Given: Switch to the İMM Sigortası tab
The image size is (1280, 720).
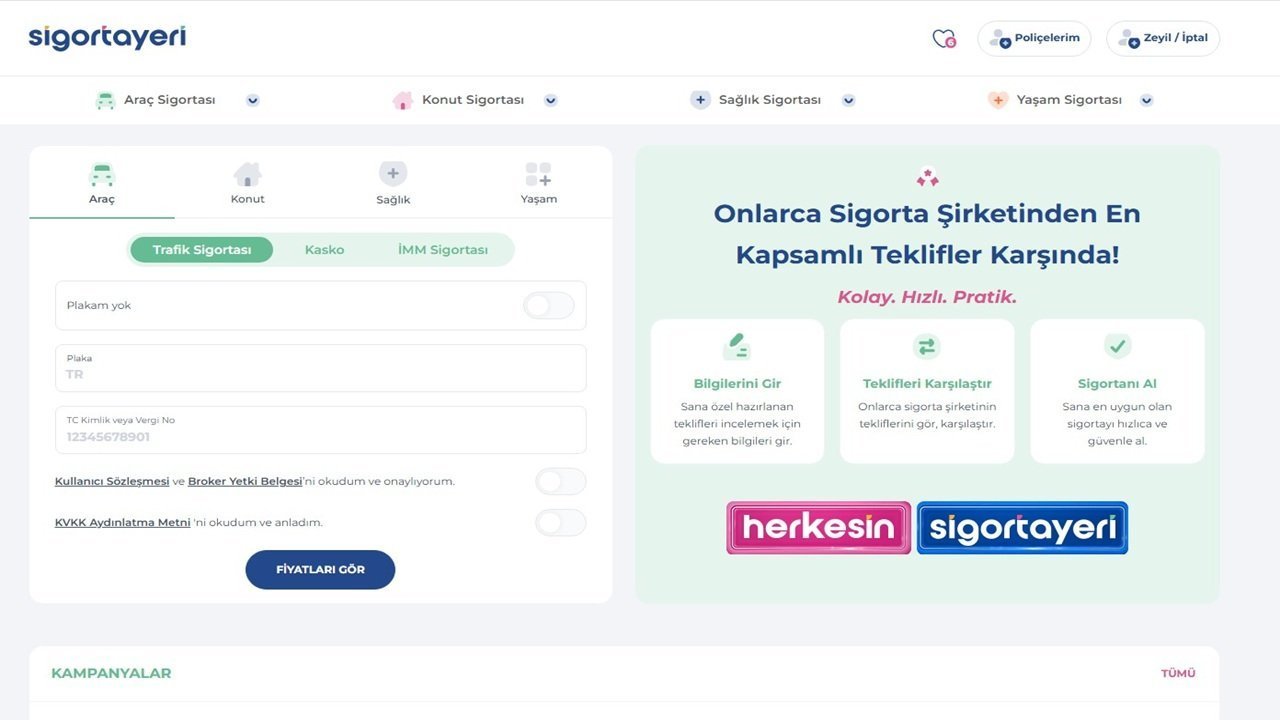Looking at the screenshot, I should (443, 250).
